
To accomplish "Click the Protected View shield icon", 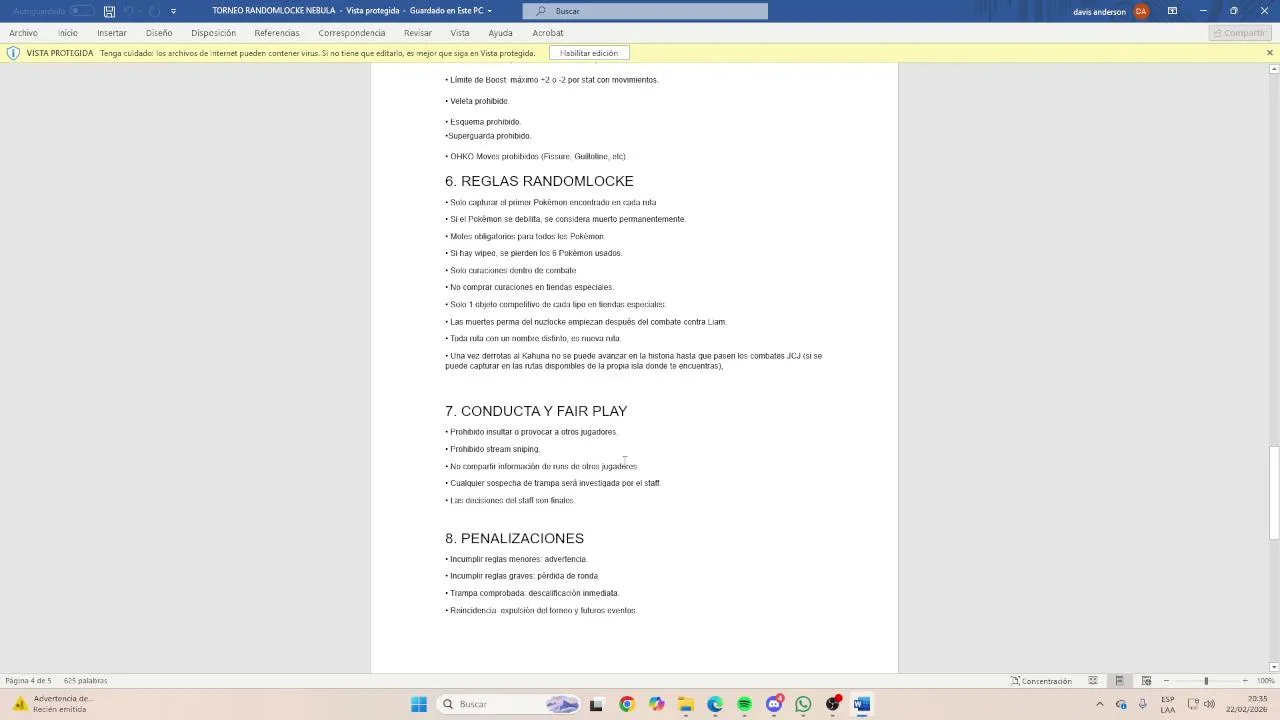I will (13, 53).
